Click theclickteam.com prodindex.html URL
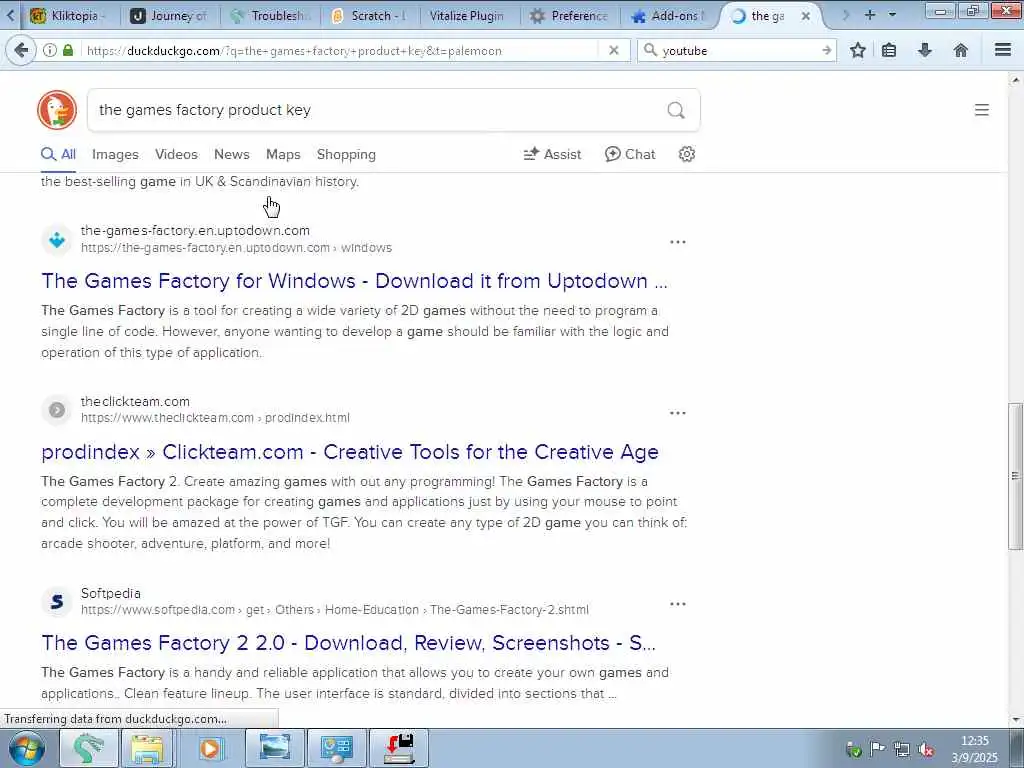Image resolution: width=1024 pixels, height=768 pixels. [216, 417]
